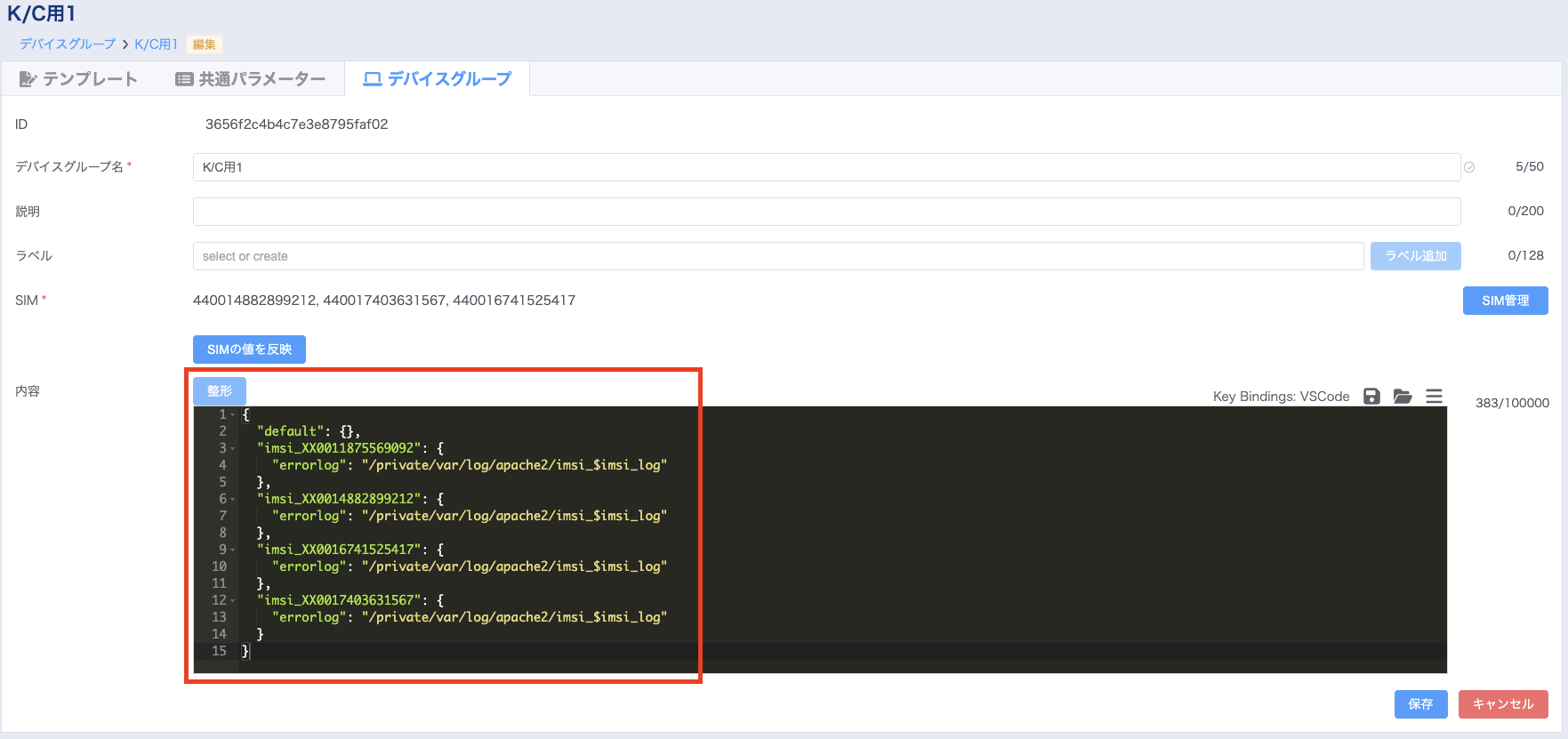Click the 保存 save button
Image resolution: width=1568 pixels, height=739 pixels.
coord(1420,704)
